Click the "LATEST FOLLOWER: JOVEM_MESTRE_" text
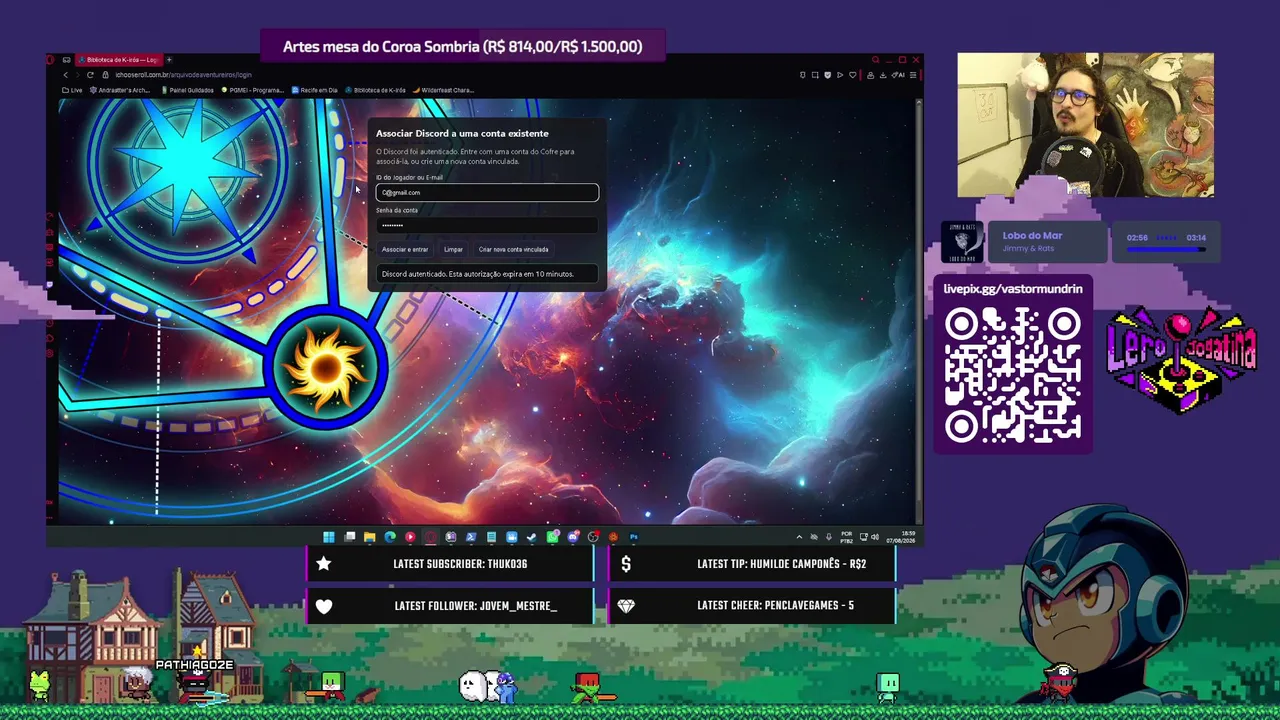The width and height of the screenshot is (1280, 720). point(476,606)
